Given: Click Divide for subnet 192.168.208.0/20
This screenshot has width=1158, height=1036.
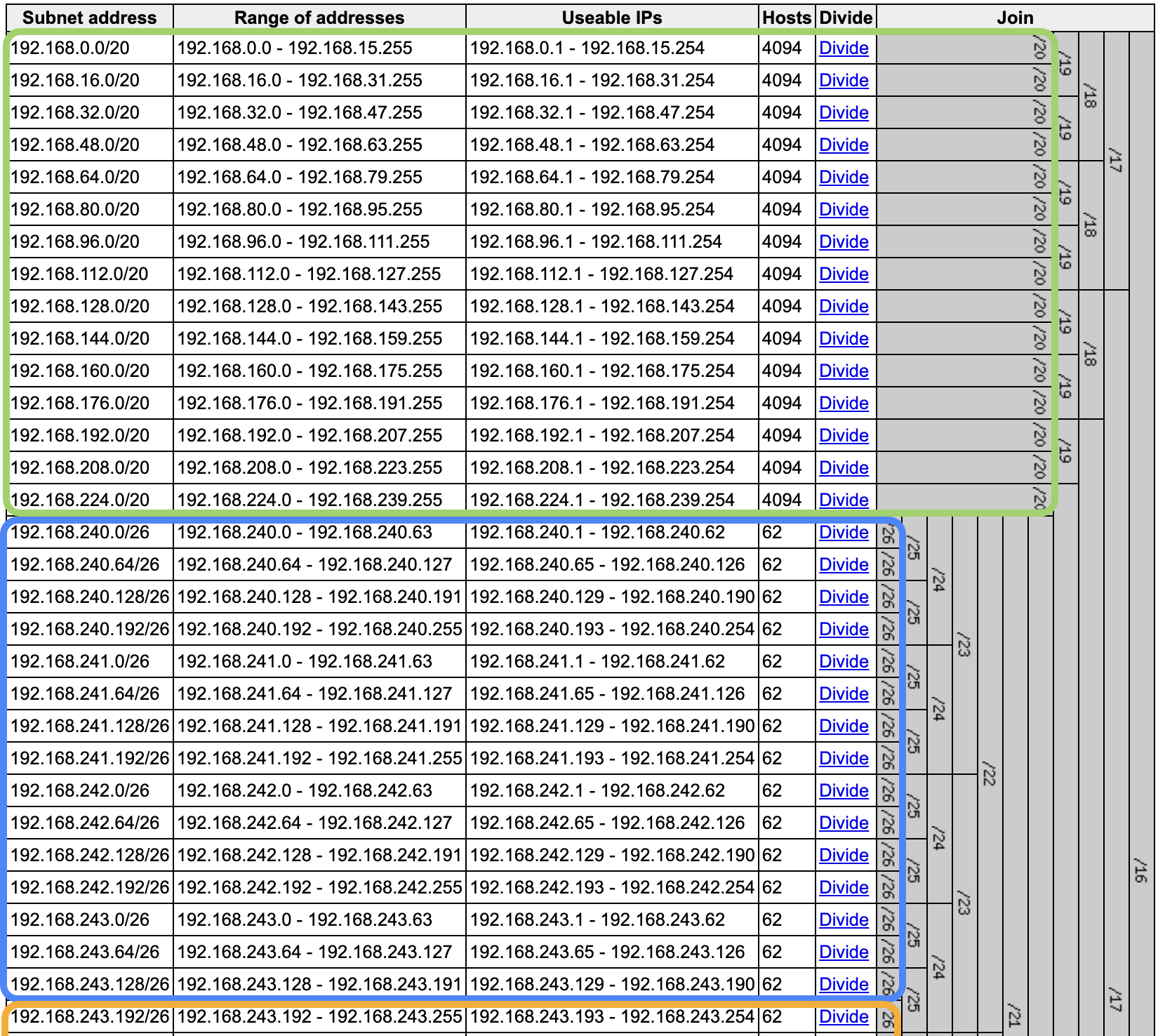Looking at the screenshot, I should 844,467.
